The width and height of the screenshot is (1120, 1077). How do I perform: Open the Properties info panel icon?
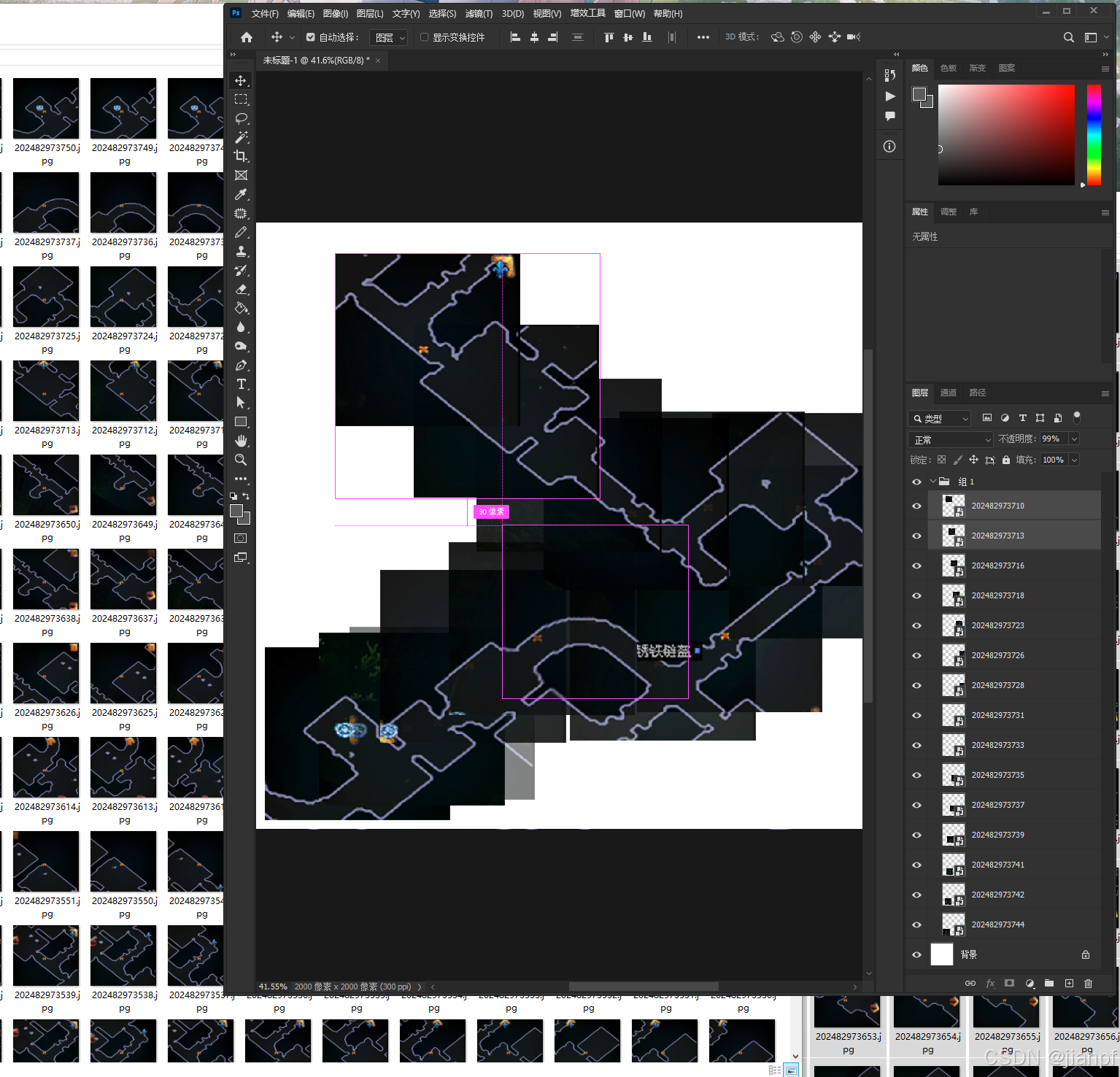889,147
